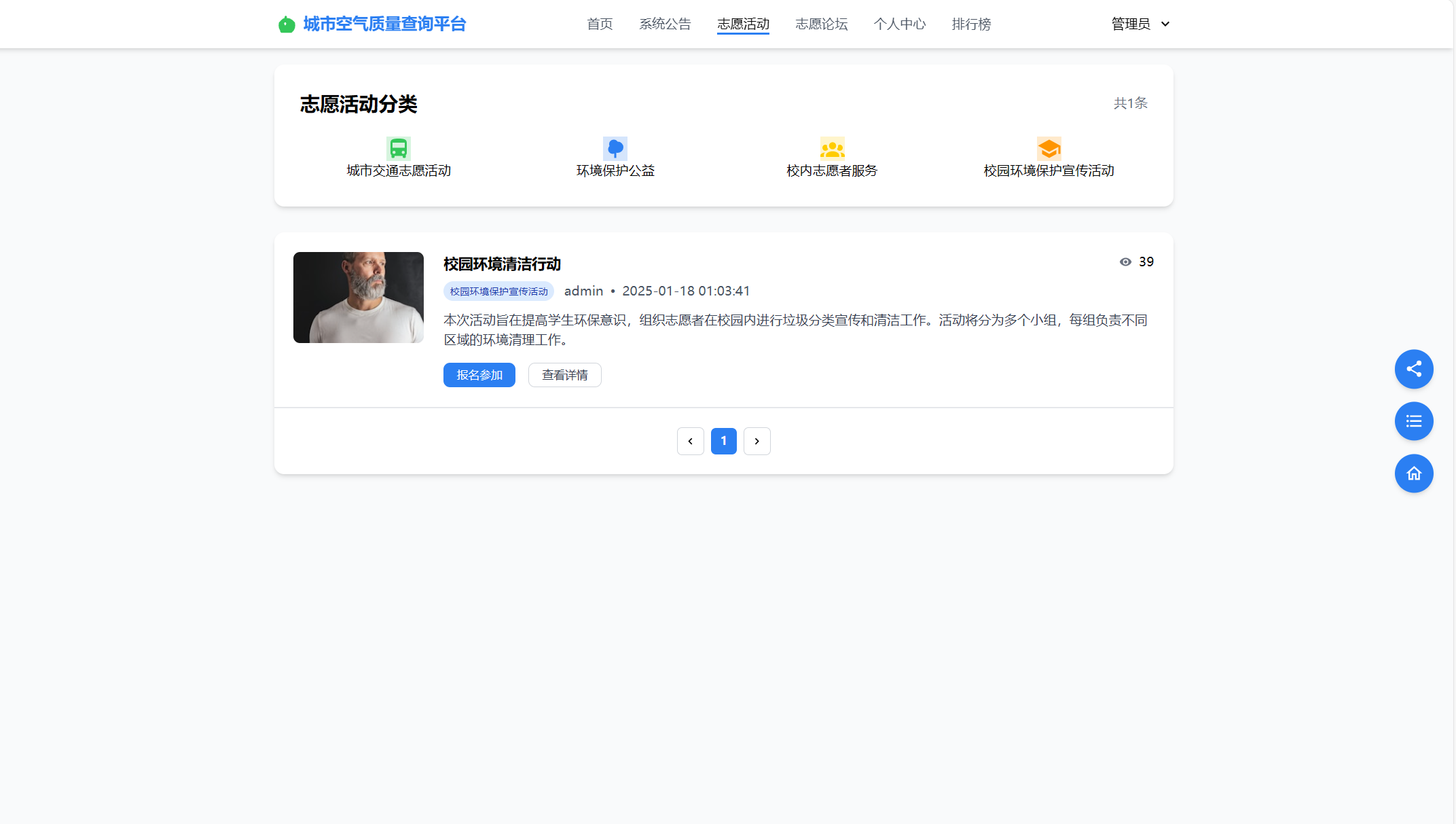This screenshot has height=824, width=1456.
Task: Select the 校园环境保护宣传活动 category tag
Action: click(498, 291)
